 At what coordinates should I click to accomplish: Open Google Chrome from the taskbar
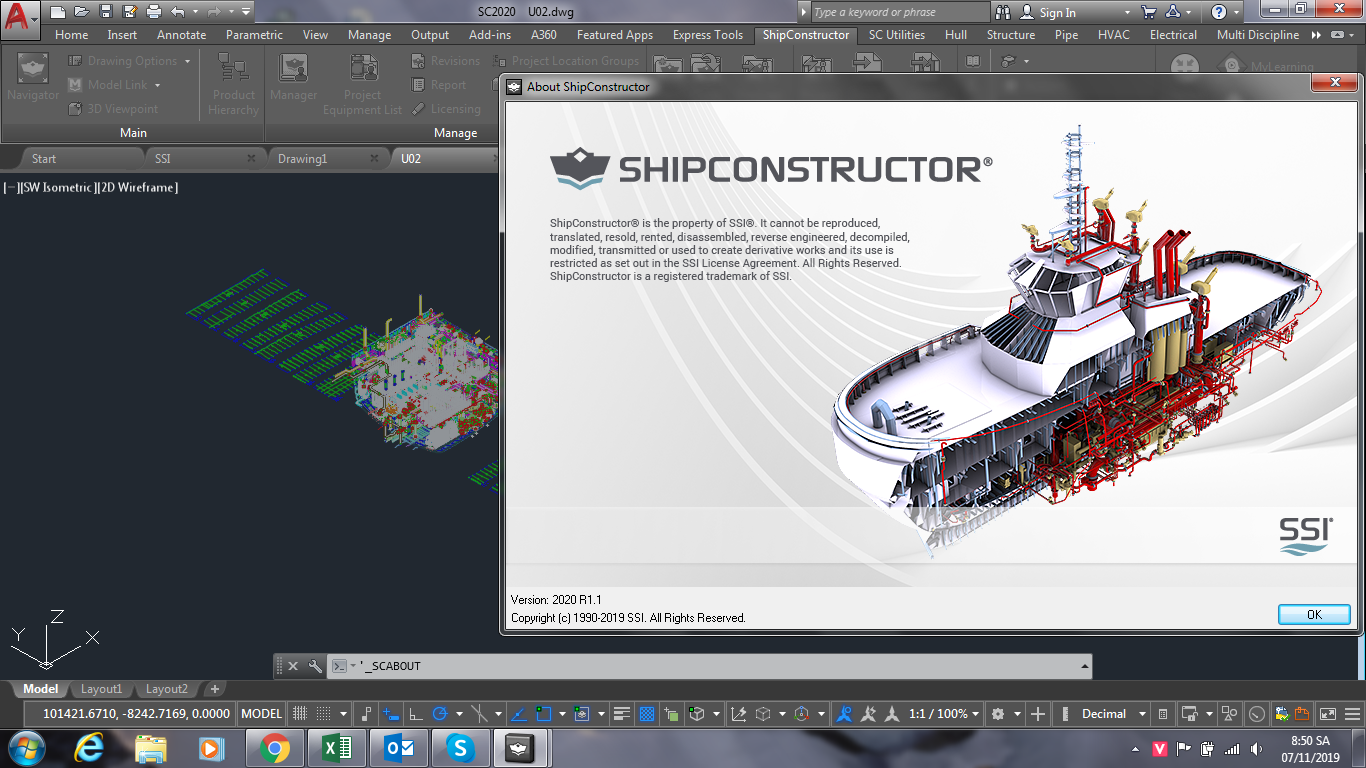274,748
